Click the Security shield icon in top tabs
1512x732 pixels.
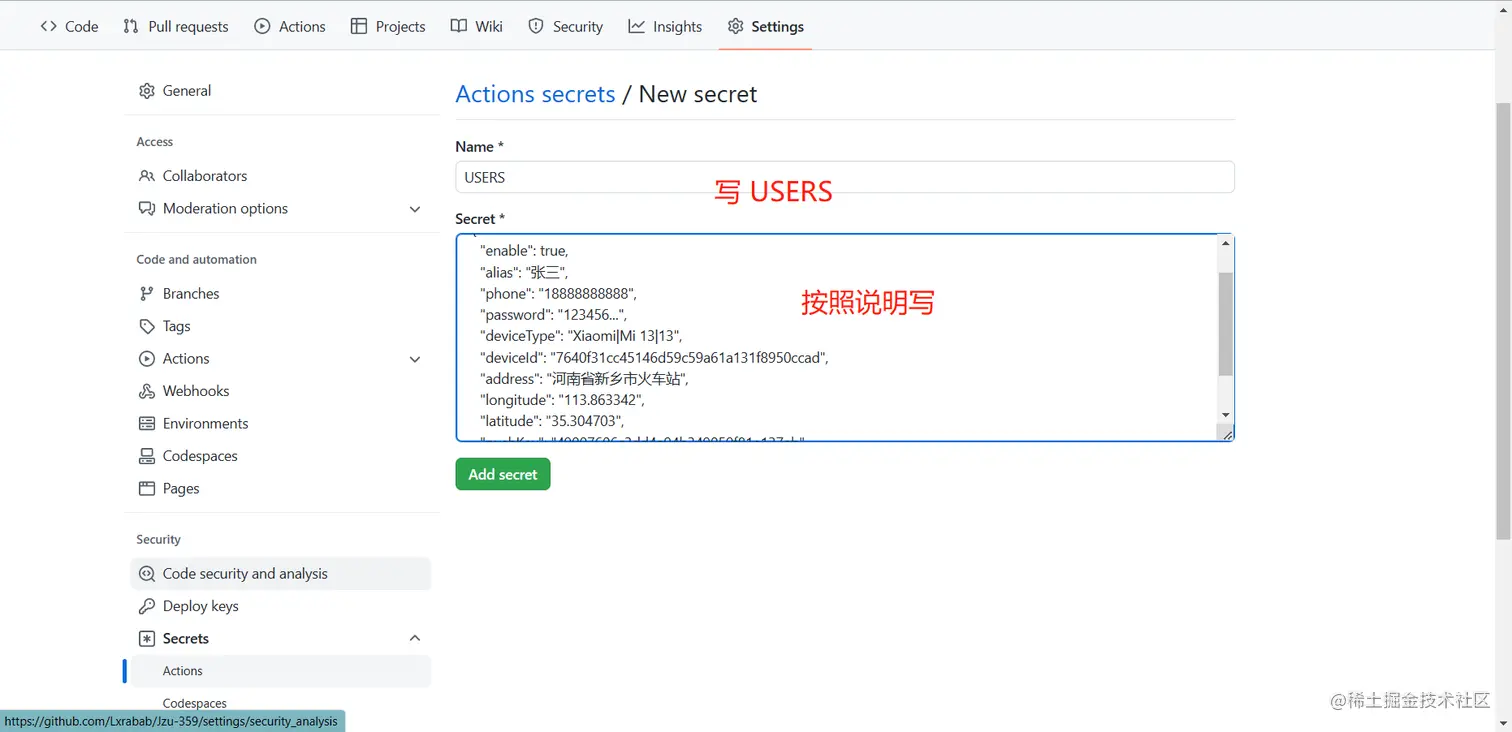[x=536, y=27]
